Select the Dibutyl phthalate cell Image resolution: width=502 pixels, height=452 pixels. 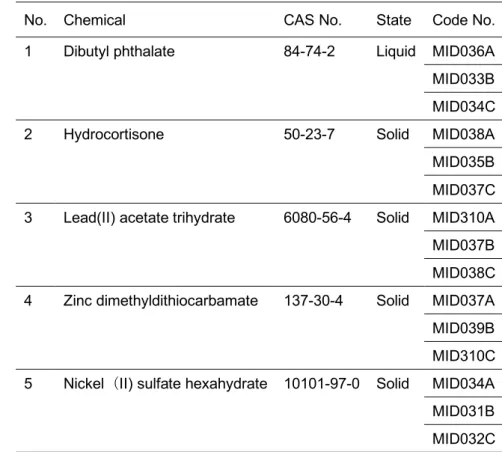pos(119,52)
